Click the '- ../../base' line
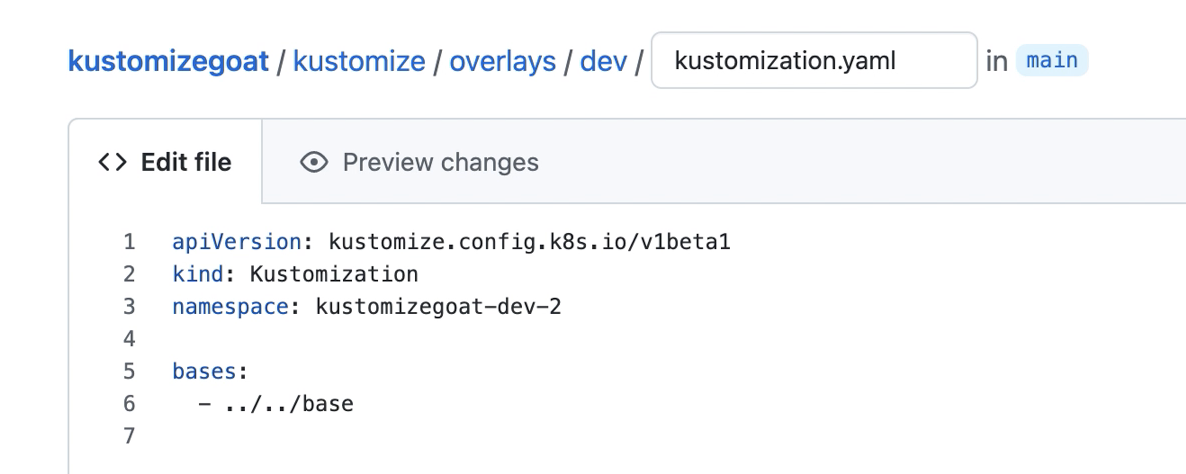This screenshot has height=474, width=1186. coord(276,404)
